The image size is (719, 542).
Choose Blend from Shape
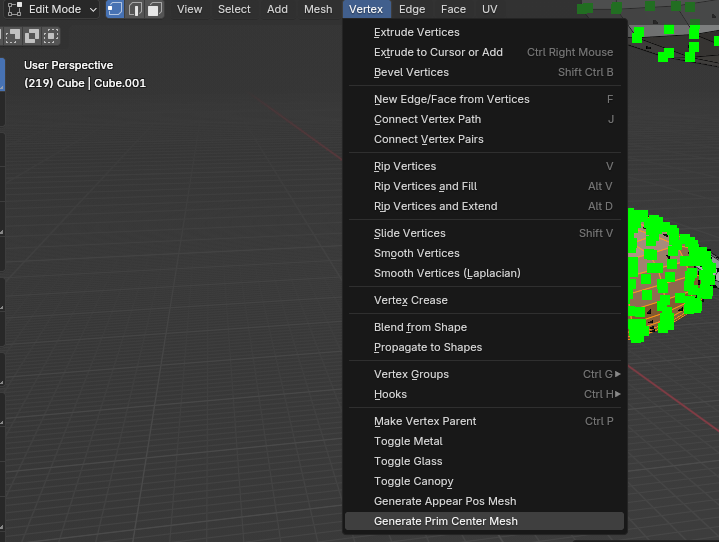[x=484, y=327]
